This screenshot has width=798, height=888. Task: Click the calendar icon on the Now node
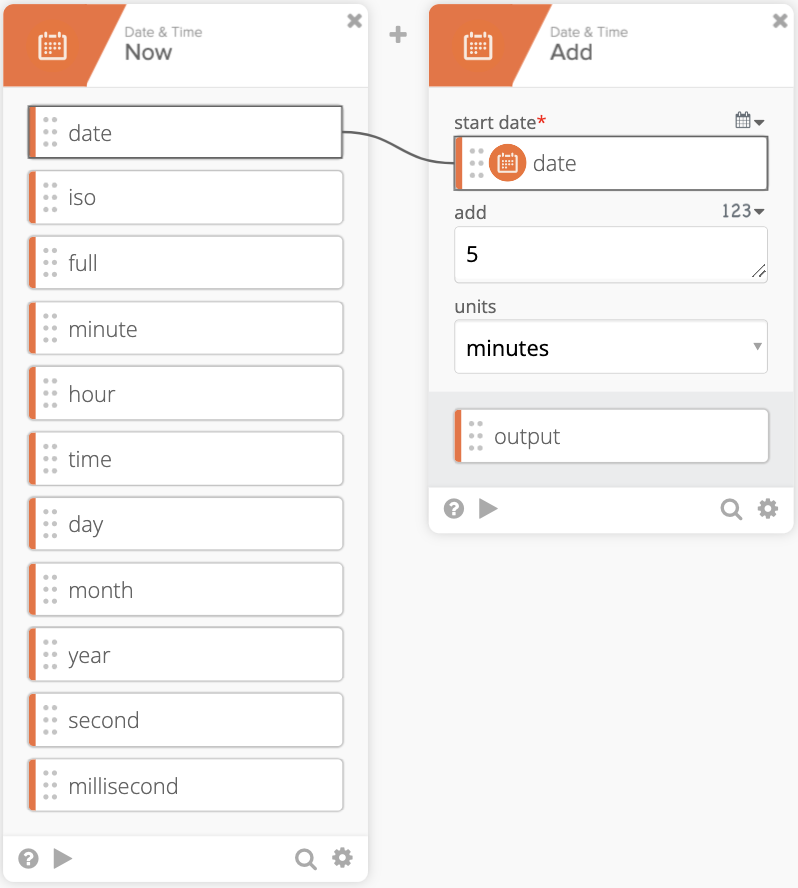tap(51, 44)
